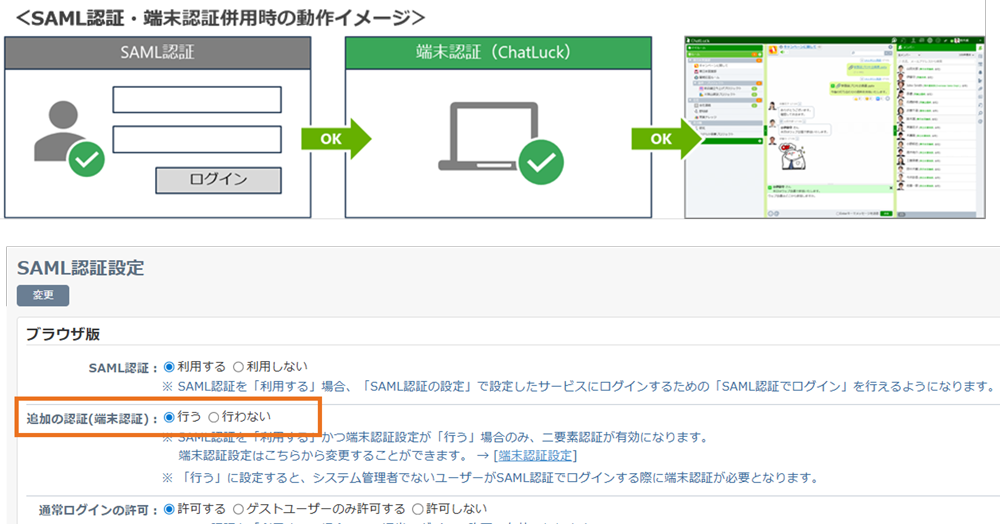Viewport: 1000px width, 524px height.
Task: Click the SAML認証 field label
Action: pos(122,368)
